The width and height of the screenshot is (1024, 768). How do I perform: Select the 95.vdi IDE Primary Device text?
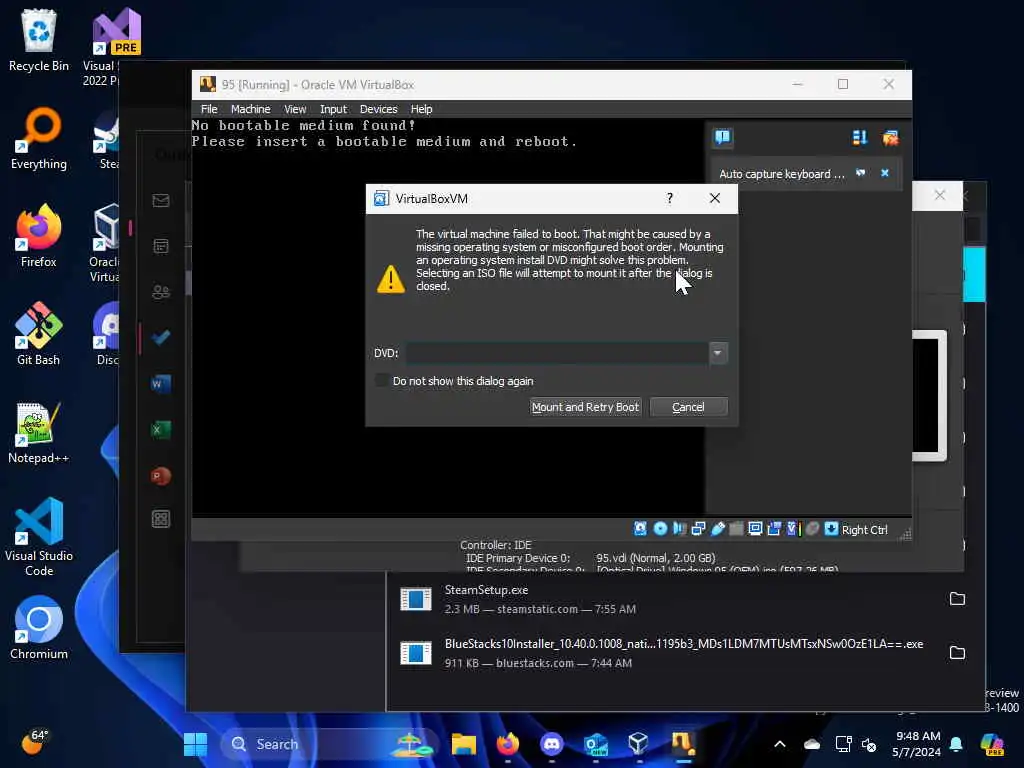656,558
